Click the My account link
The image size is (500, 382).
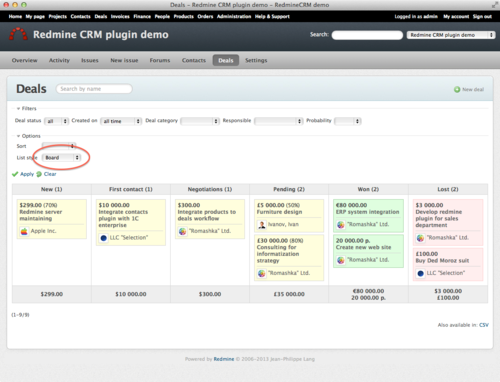(x=456, y=16)
